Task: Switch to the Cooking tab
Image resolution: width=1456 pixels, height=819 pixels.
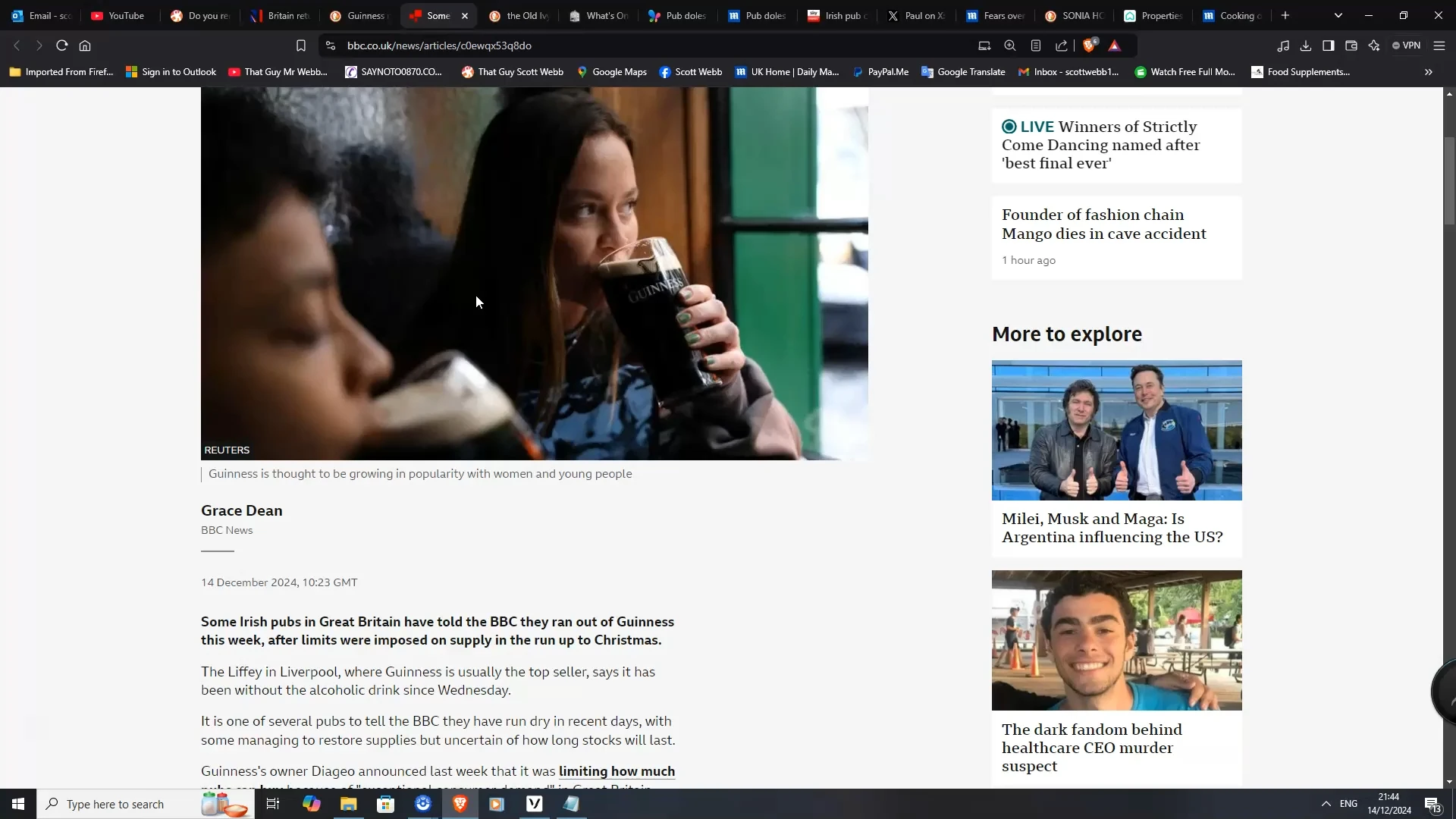Action: [1234, 15]
